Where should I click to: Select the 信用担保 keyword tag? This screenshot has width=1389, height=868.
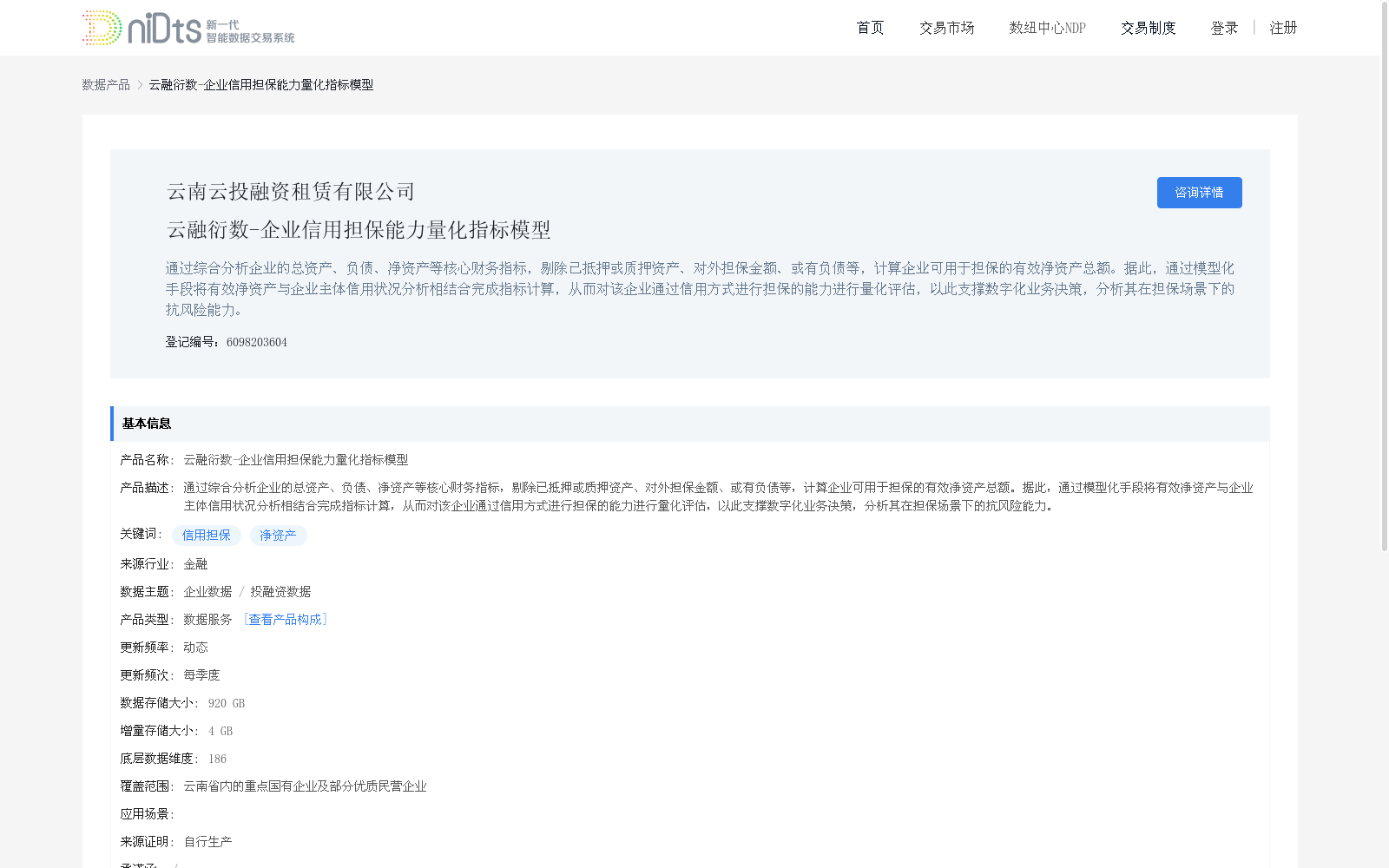click(207, 536)
